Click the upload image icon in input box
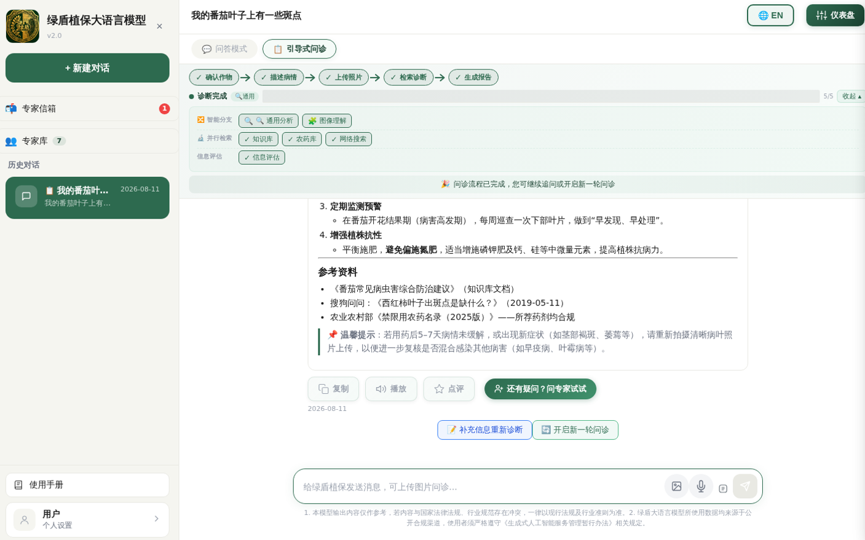Viewport: 865px width, 540px height. point(676,486)
